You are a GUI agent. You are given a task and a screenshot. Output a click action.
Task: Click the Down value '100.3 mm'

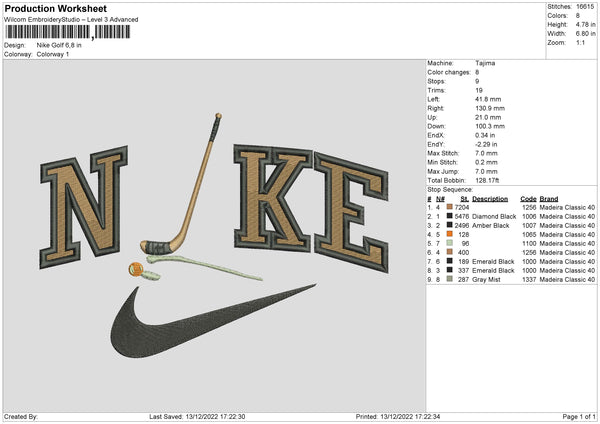coord(490,126)
